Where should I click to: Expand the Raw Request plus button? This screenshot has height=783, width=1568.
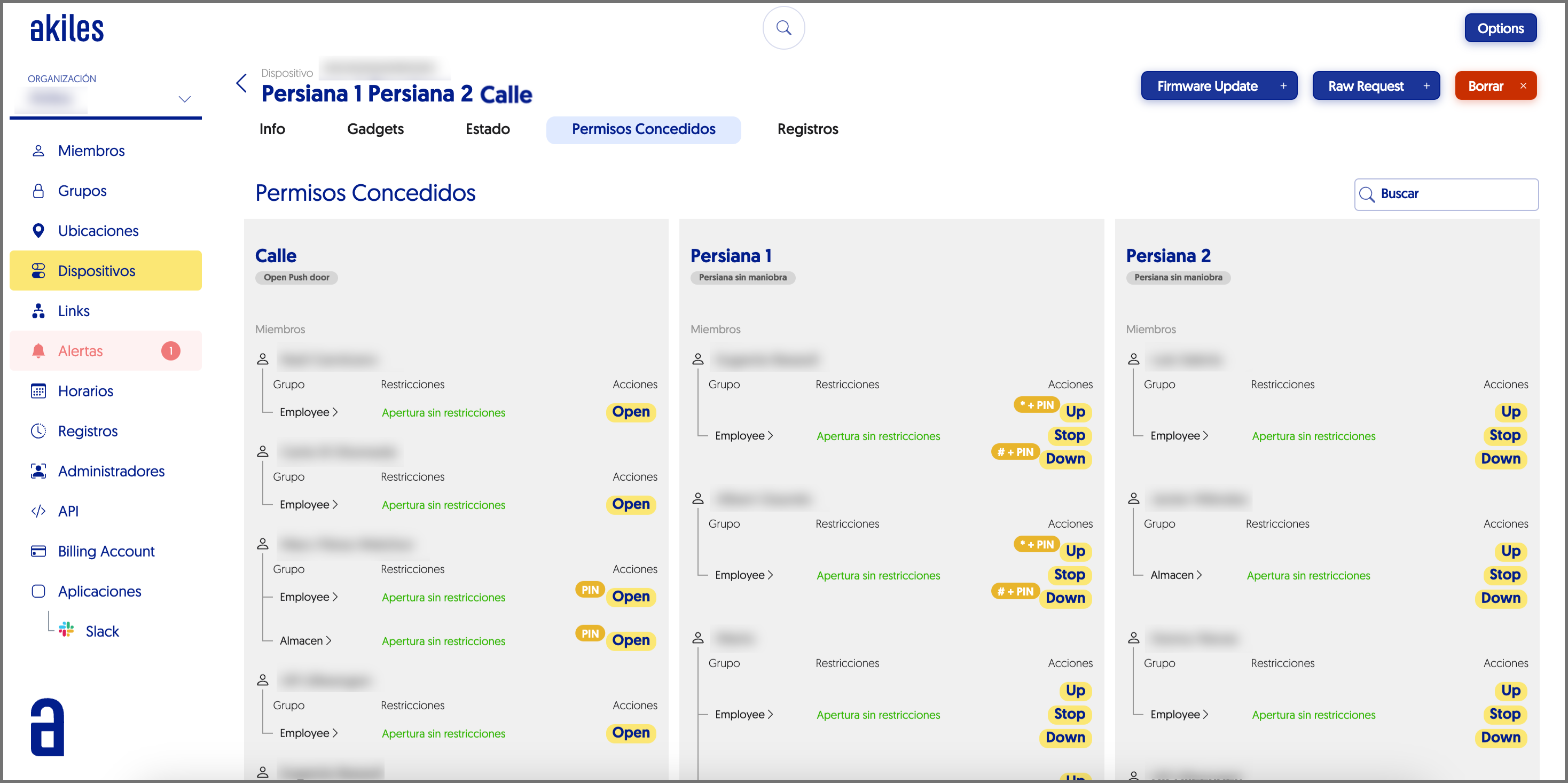pyautogui.click(x=1426, y=86)
